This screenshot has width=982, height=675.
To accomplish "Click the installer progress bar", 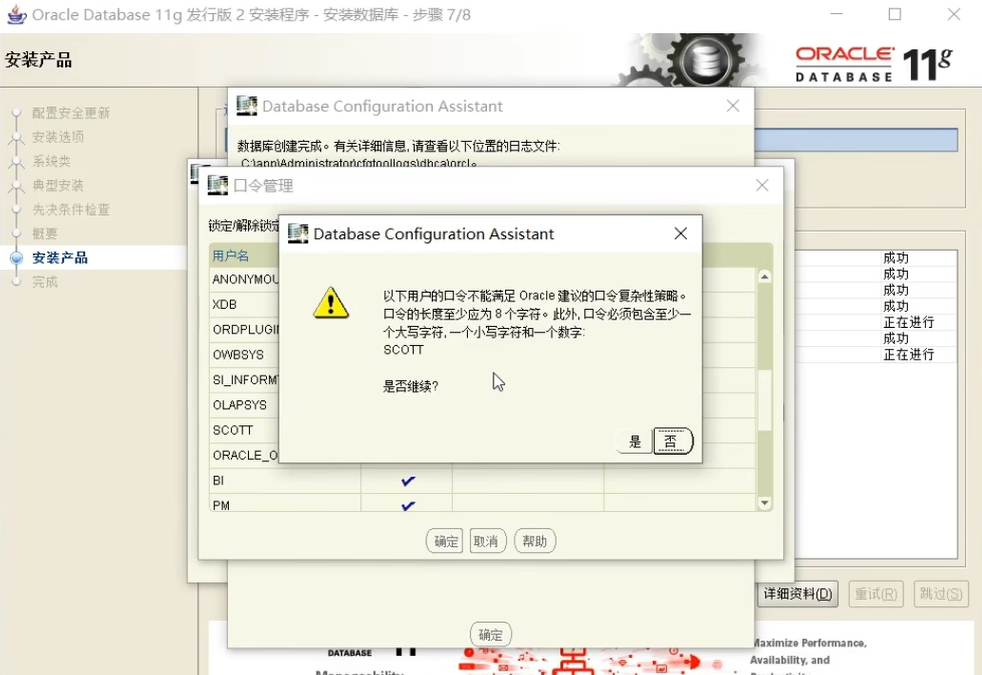I will pos(856,140).
